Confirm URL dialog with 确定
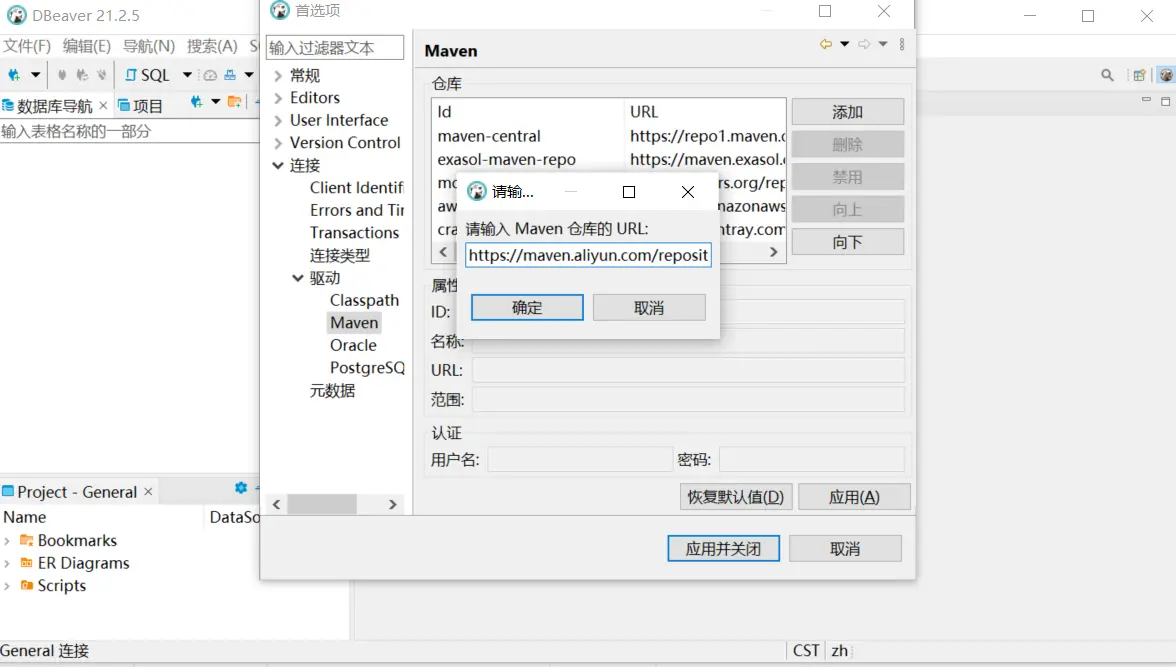1176x667 pixels. [527, 308]
